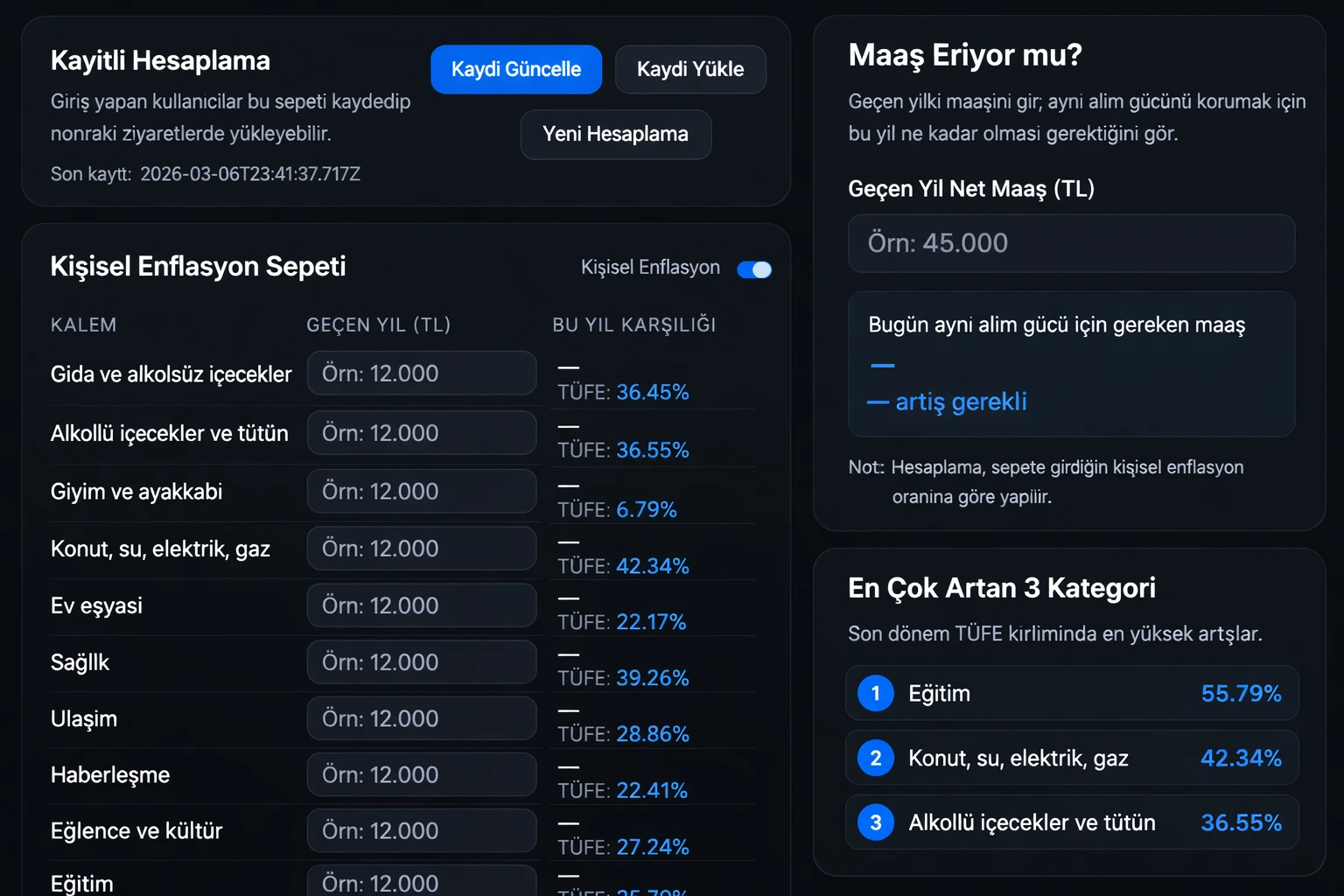Click the Geçen Yil Net Maaş input field

click(1071, 243)
